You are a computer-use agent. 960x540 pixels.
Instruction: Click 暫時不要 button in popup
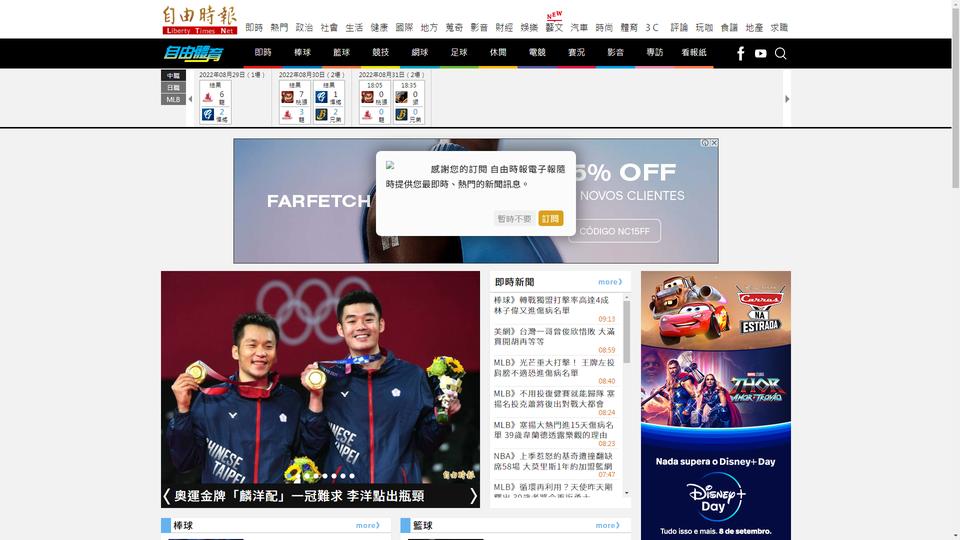tap(514, 219)
